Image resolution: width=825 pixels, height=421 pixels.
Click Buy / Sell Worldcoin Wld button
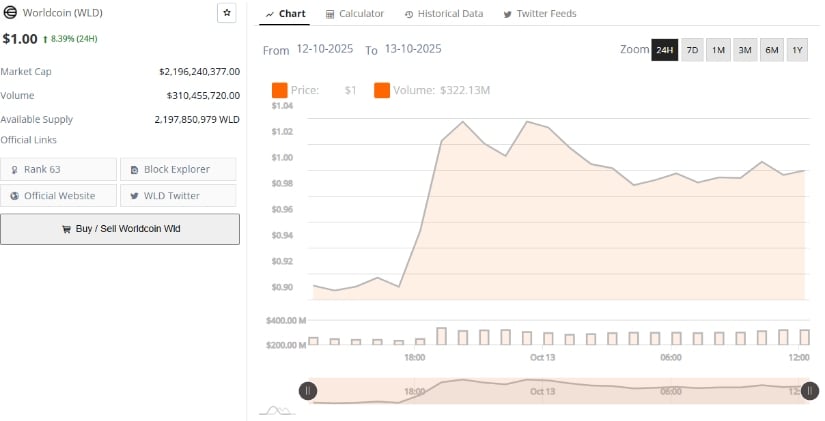coord(120,229)
